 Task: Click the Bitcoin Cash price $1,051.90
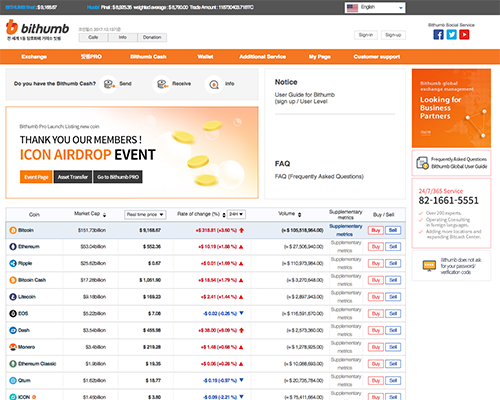tap(150, 280)
